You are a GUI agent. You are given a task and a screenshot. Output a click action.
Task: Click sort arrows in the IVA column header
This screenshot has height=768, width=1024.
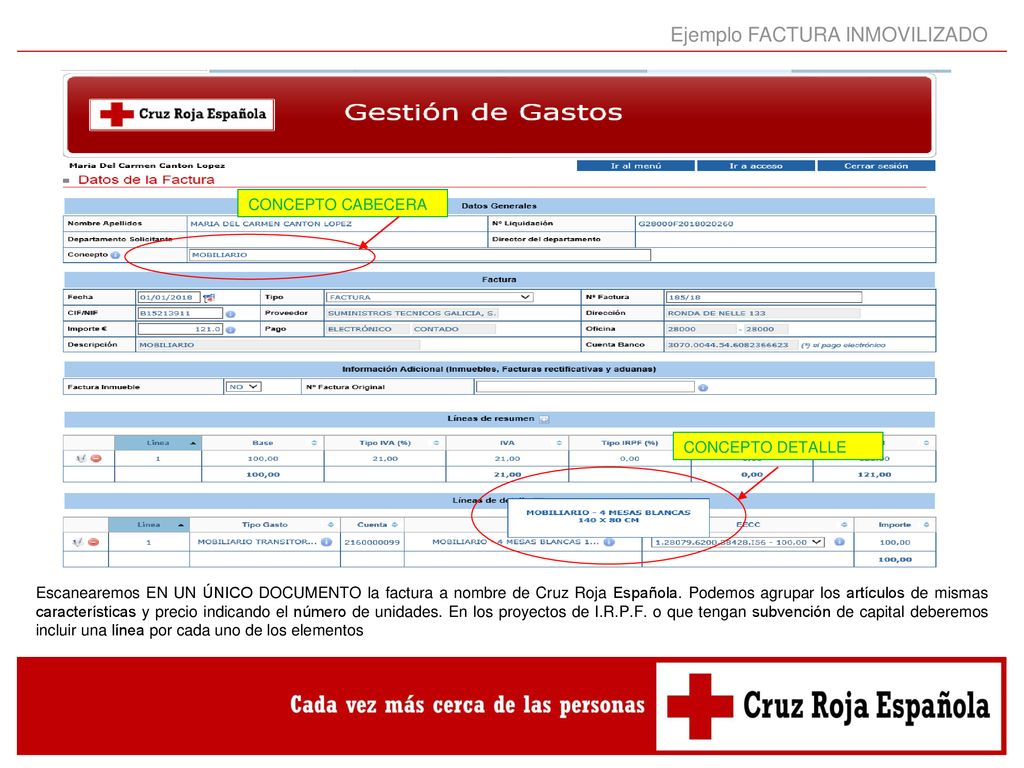pyautogui.click(x=559, y=443)
